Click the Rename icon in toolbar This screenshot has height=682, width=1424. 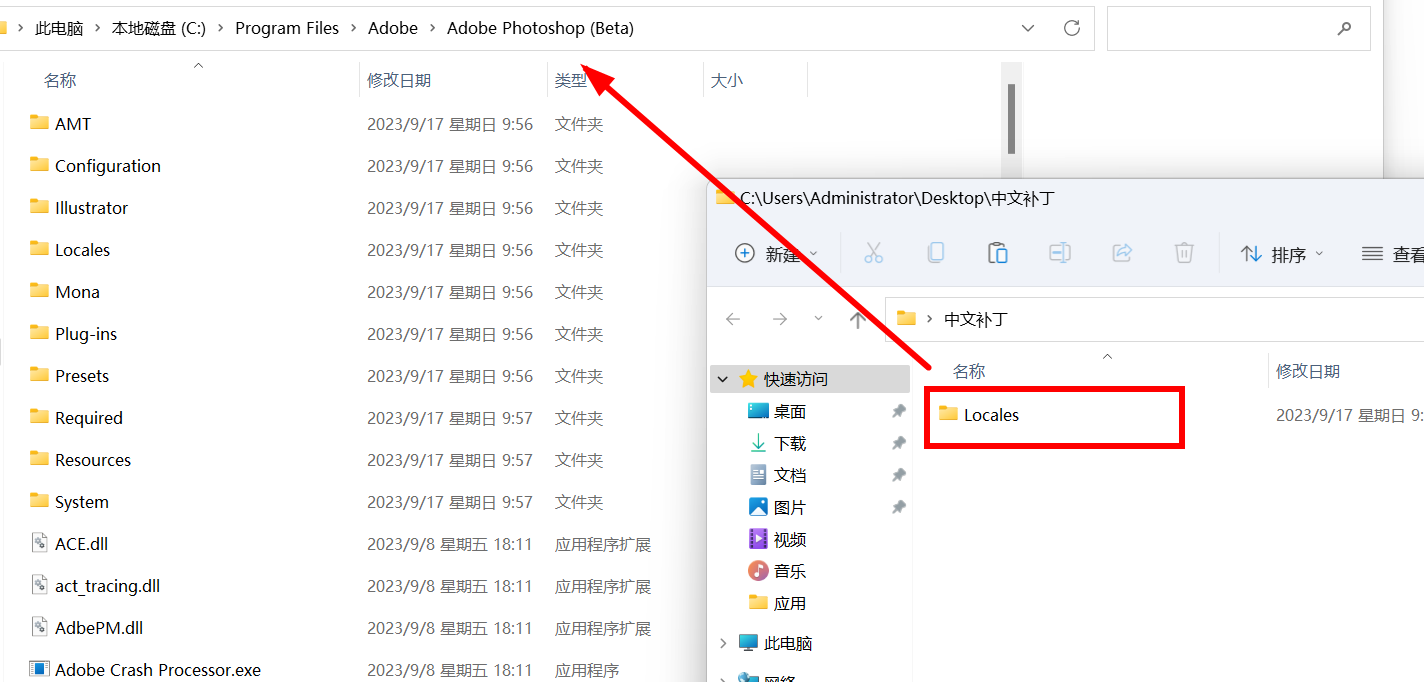point(1059,254)
